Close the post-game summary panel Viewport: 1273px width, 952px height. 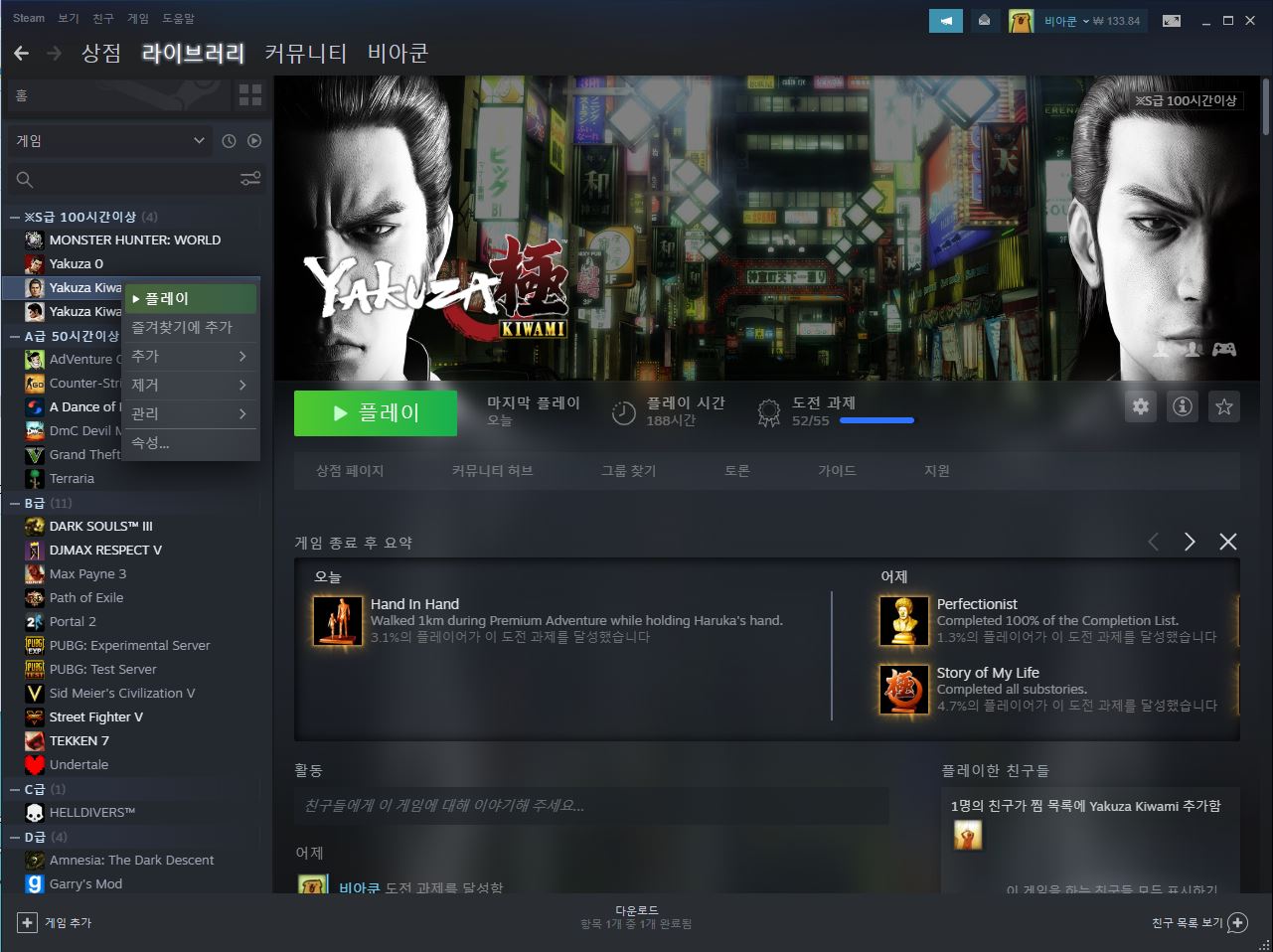coord(1228,542)
